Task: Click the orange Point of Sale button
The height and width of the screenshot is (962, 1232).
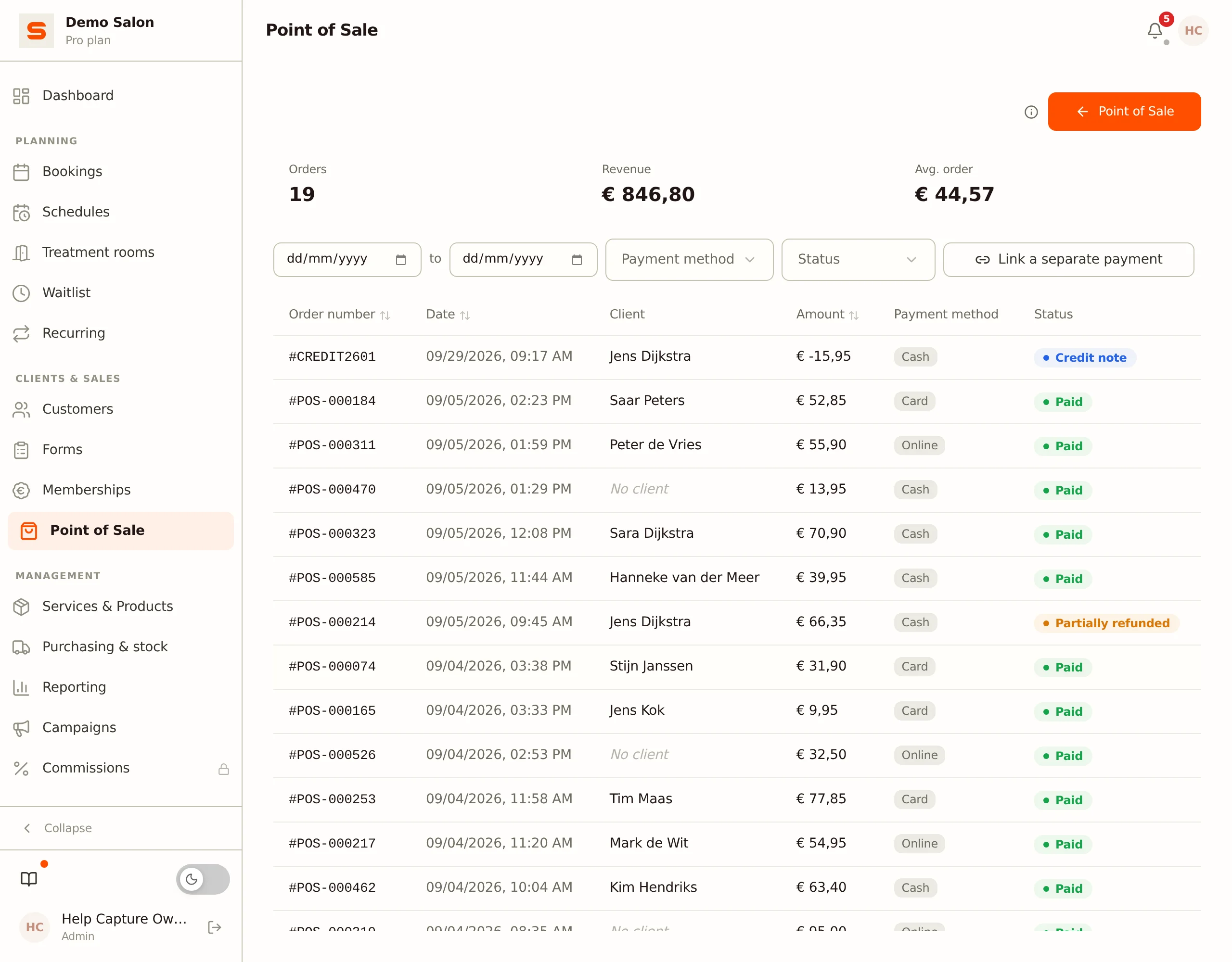Action: [1124, 112]
